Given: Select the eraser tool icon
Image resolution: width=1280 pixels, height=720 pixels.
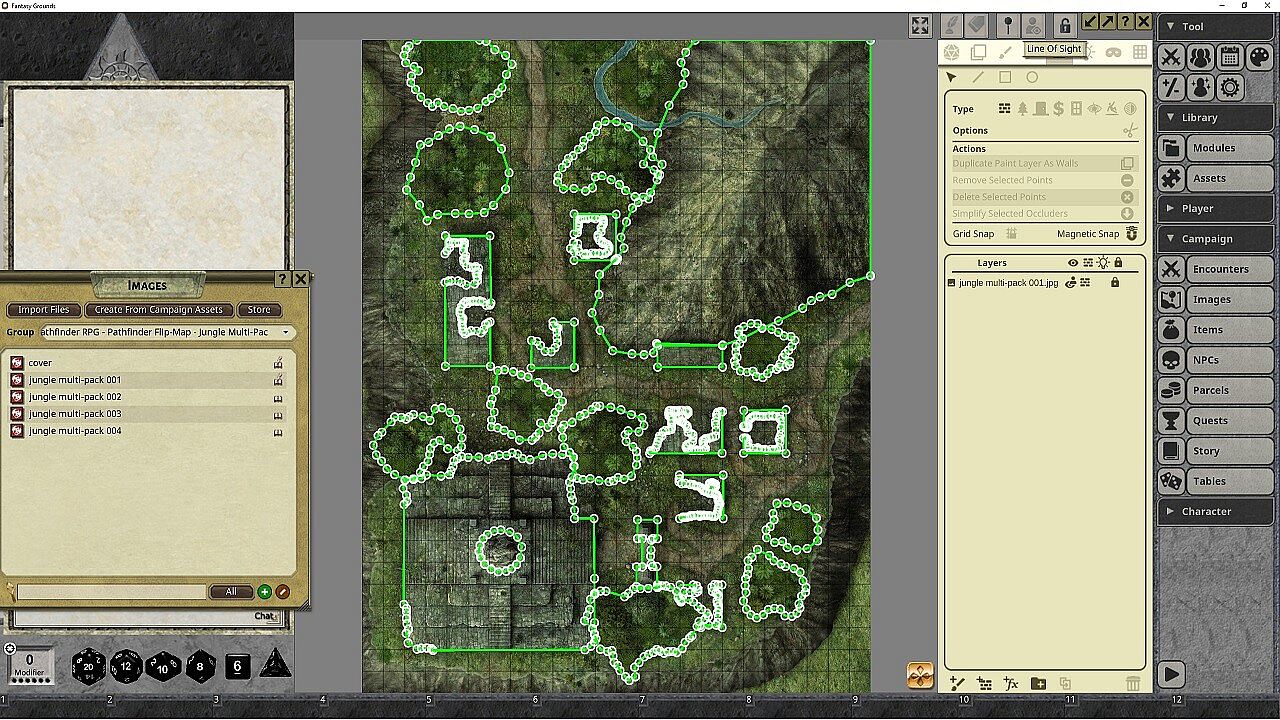Looking at the screenshot, I should [x=977, y=25].
